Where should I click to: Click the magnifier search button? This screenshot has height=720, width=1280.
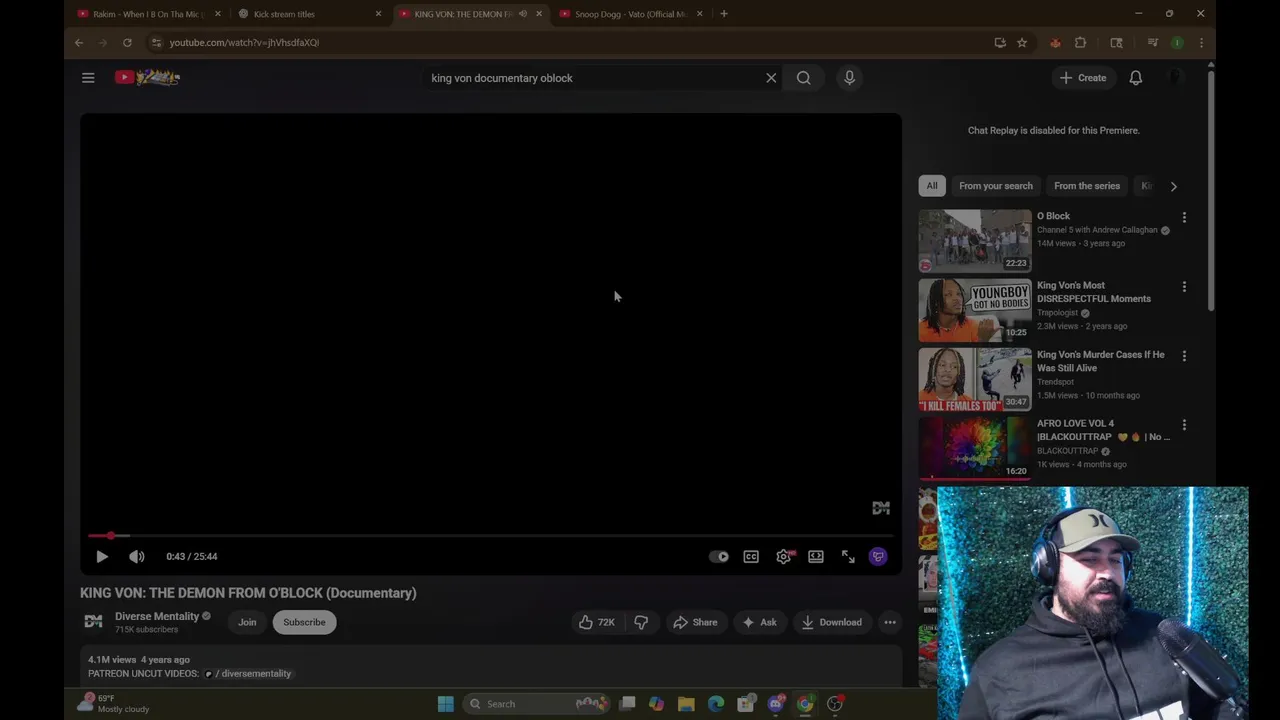tap(803, 78)
